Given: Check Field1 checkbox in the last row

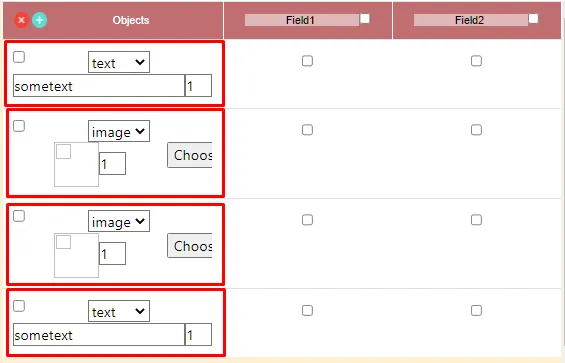Looking at the screenshot, I should coord(307,310).
